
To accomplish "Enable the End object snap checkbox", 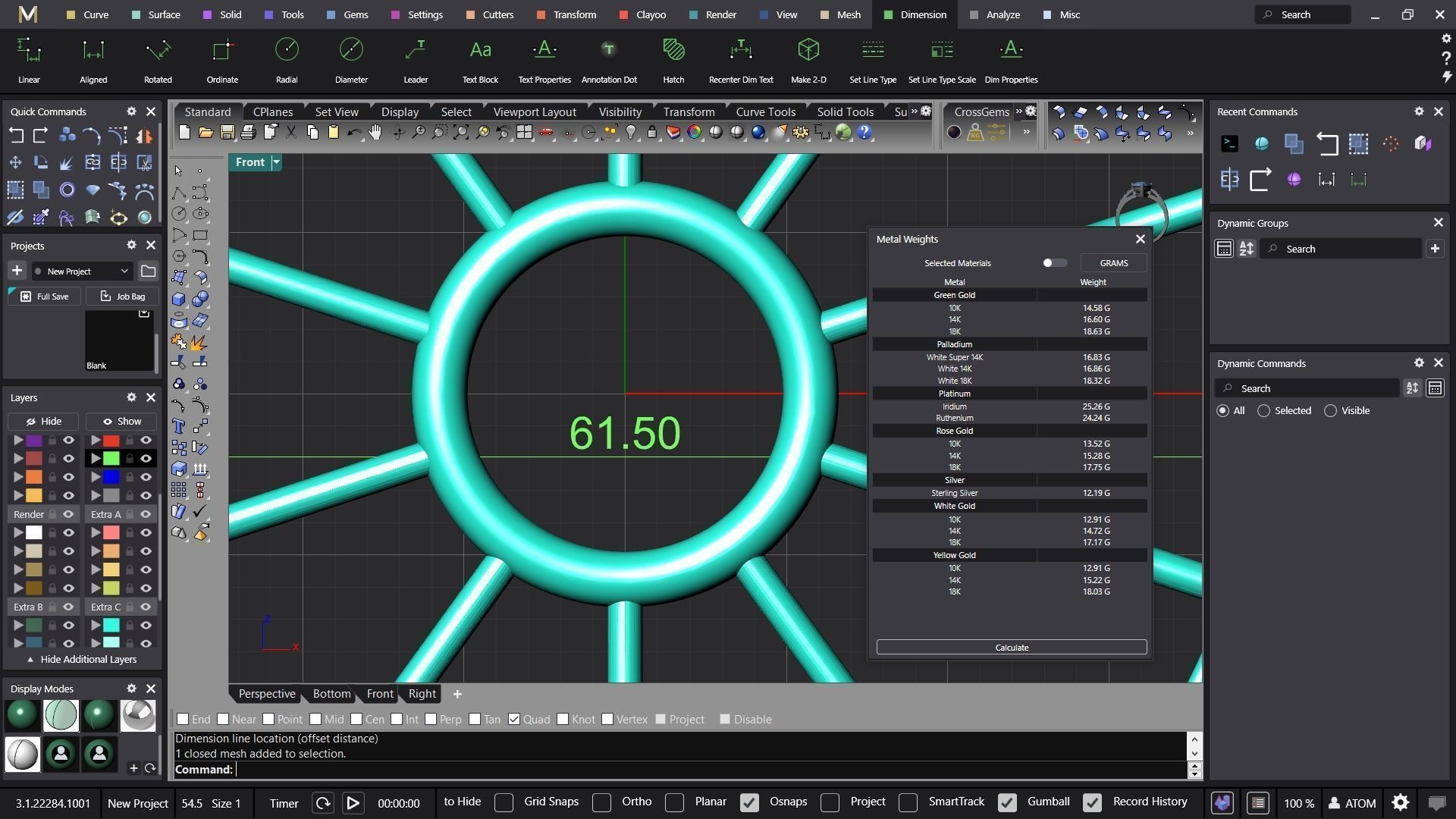I will [x=183, y=720].
